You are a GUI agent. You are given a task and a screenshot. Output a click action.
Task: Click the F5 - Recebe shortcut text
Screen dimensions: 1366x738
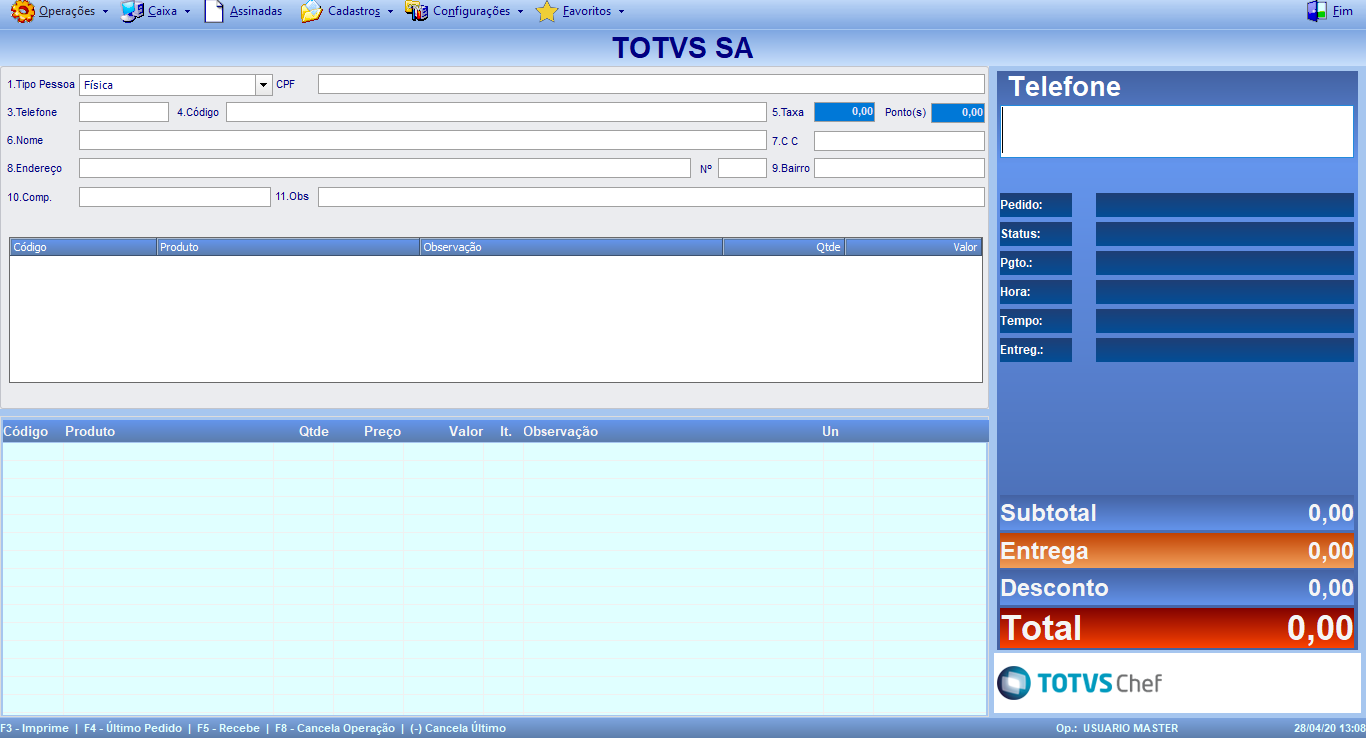pos(228,728)
